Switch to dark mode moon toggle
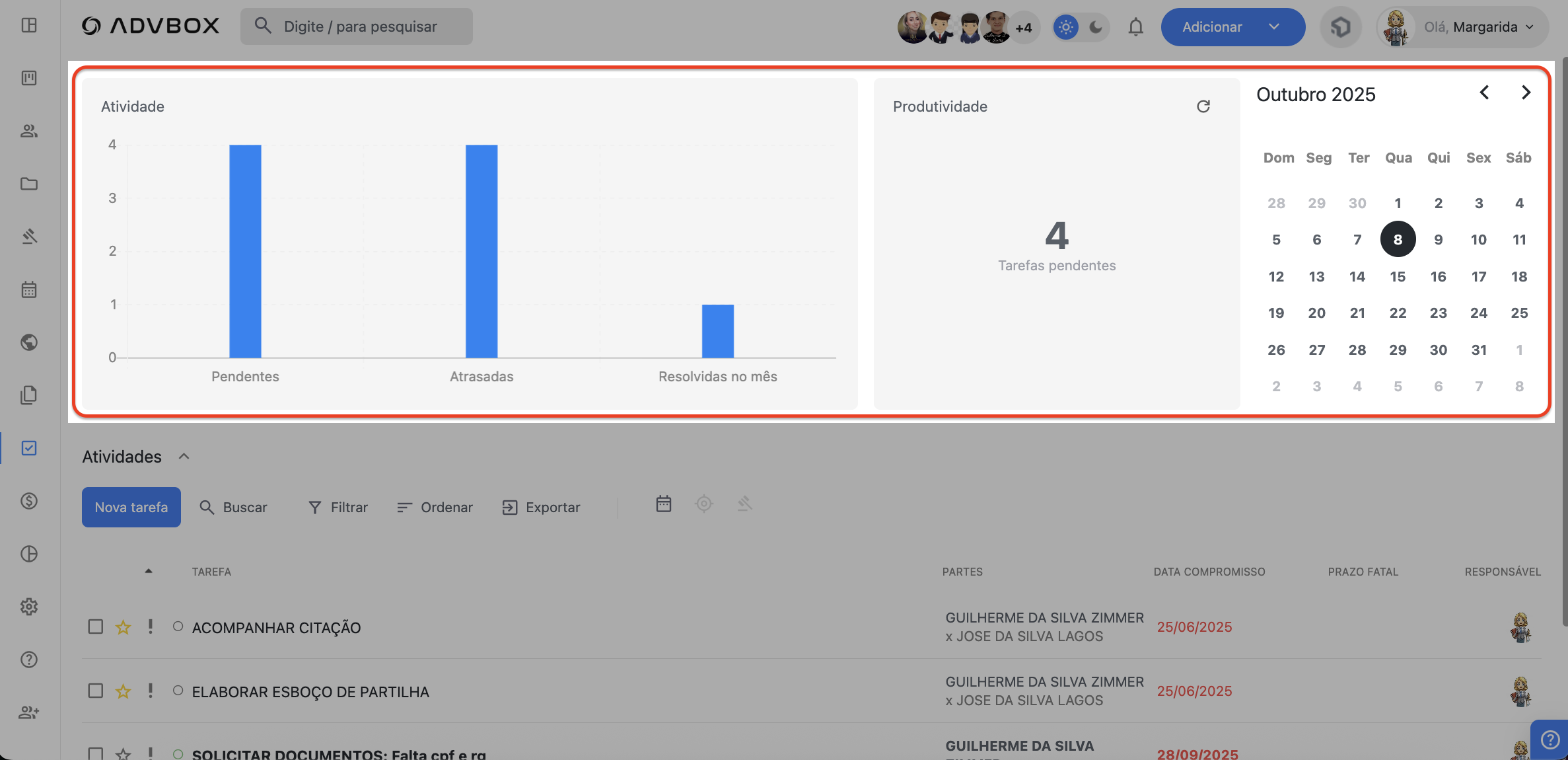1568x760 pixels. [1096, 27]
